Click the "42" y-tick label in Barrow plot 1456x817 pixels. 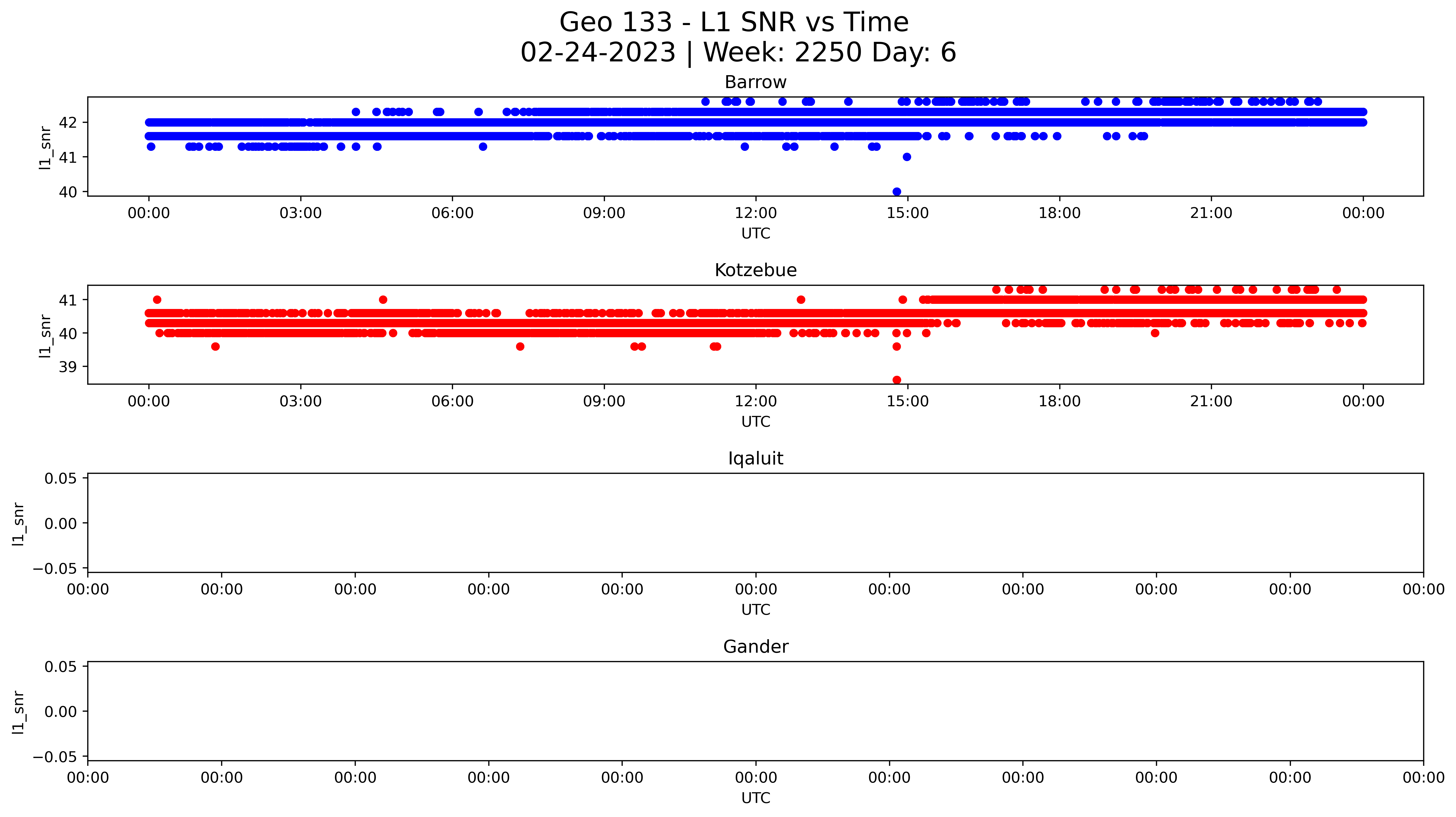coord(68,123)
